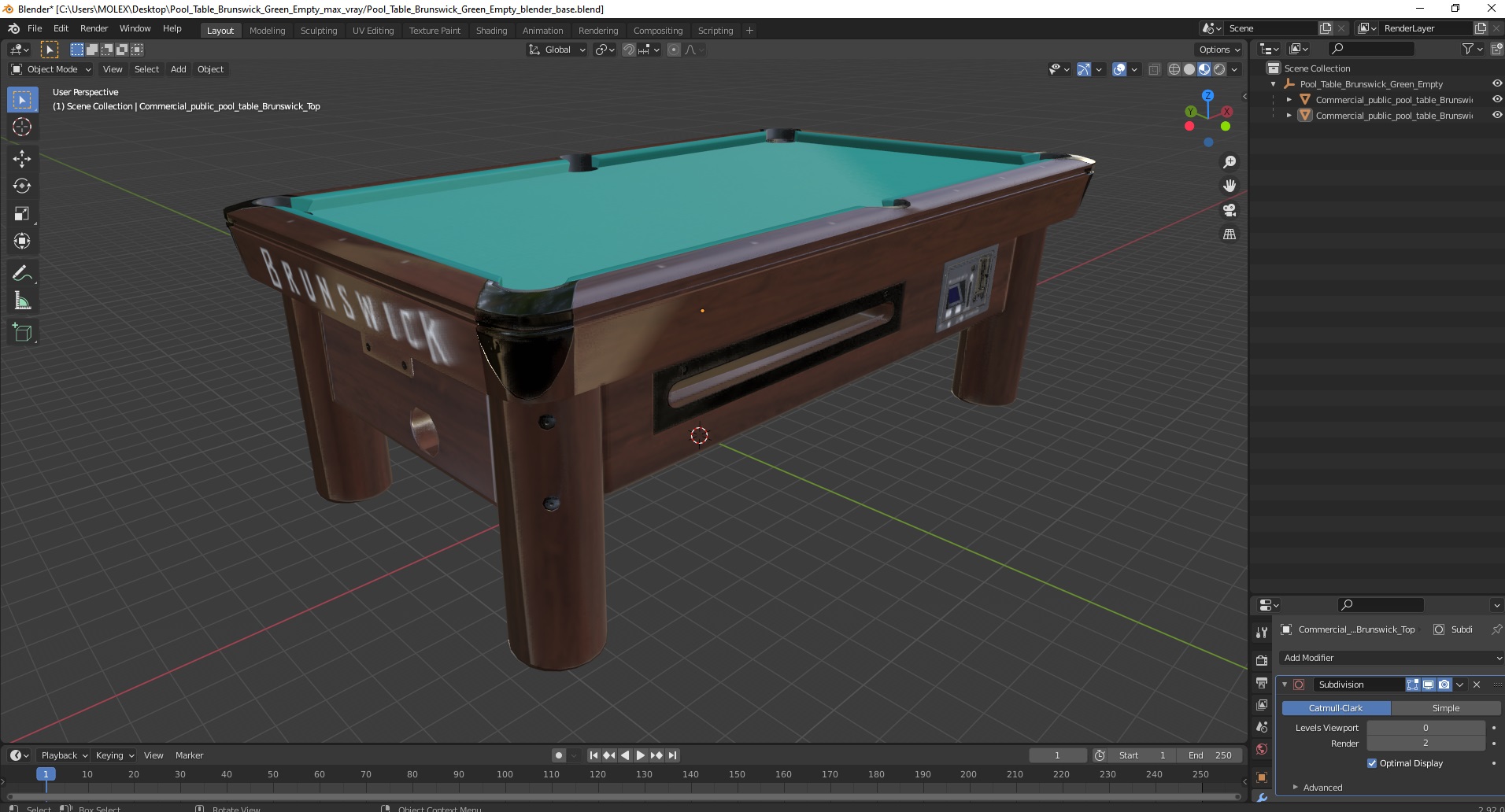
Task: Toggle Subdivision modifier edit mode display
Action: click(x=1413, y=685)
